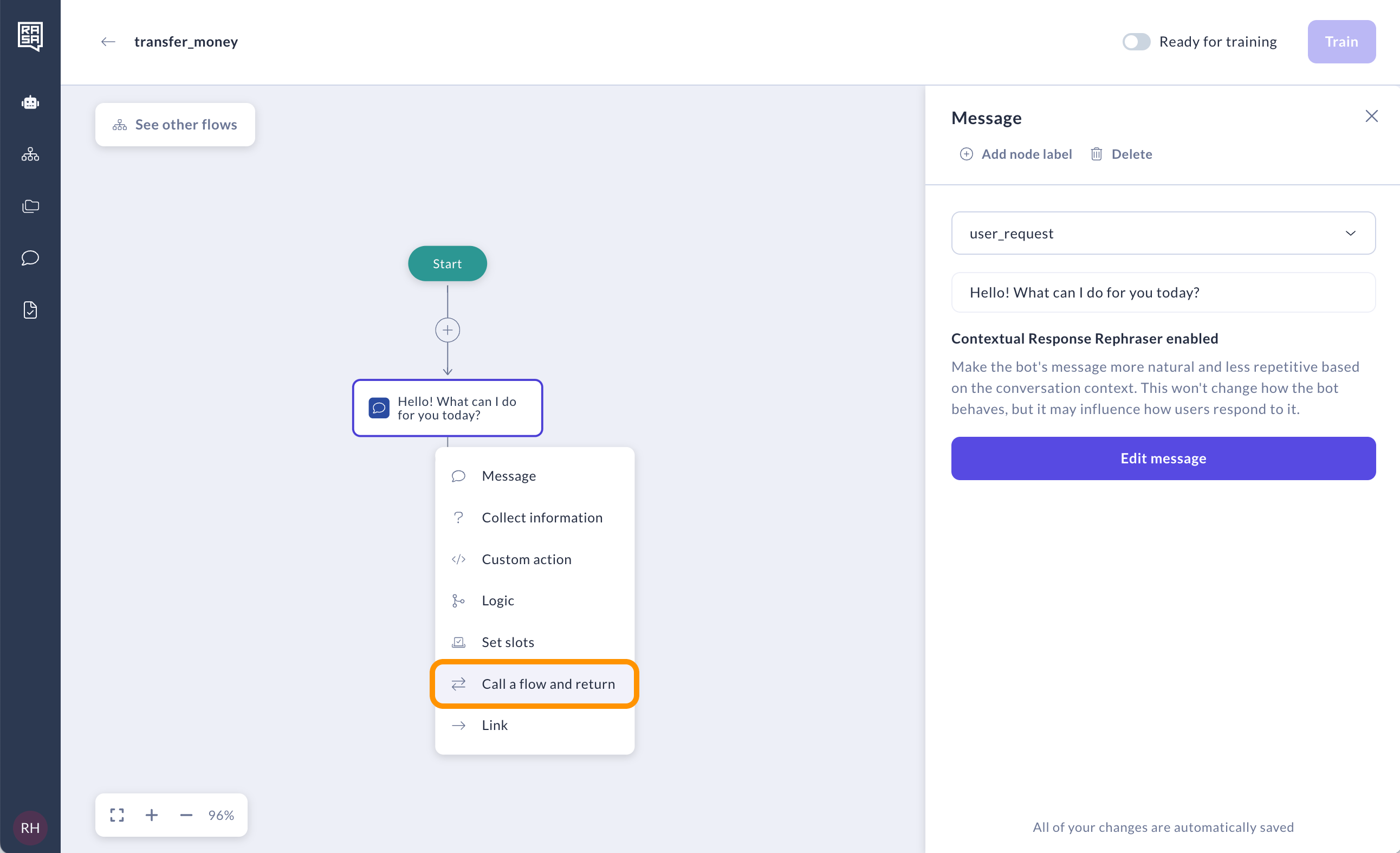Select Custom action menu entry
1400x853 pixels.
click(526, 559)
